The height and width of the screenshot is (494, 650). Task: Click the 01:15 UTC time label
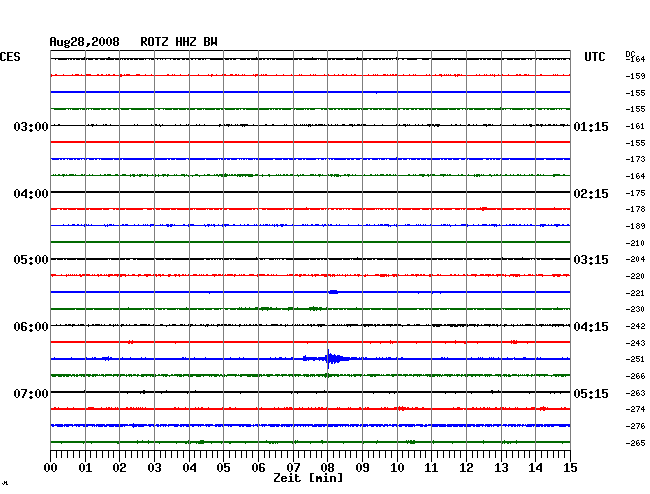click(591, 127)
